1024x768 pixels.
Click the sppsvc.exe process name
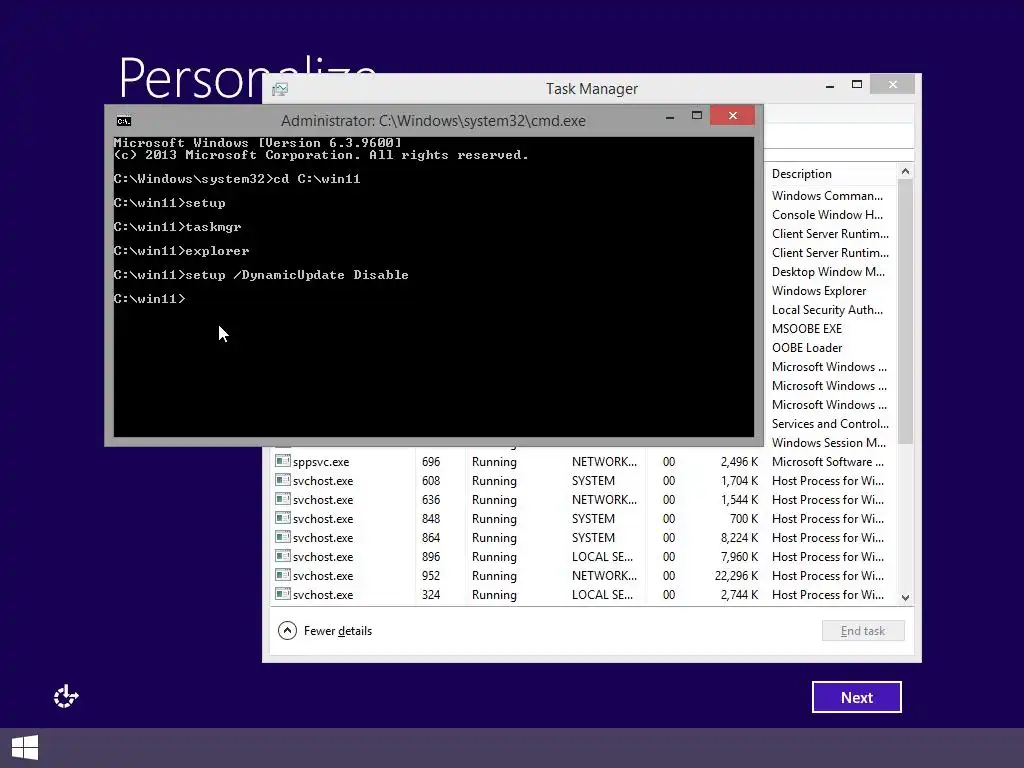click(321, 462)
